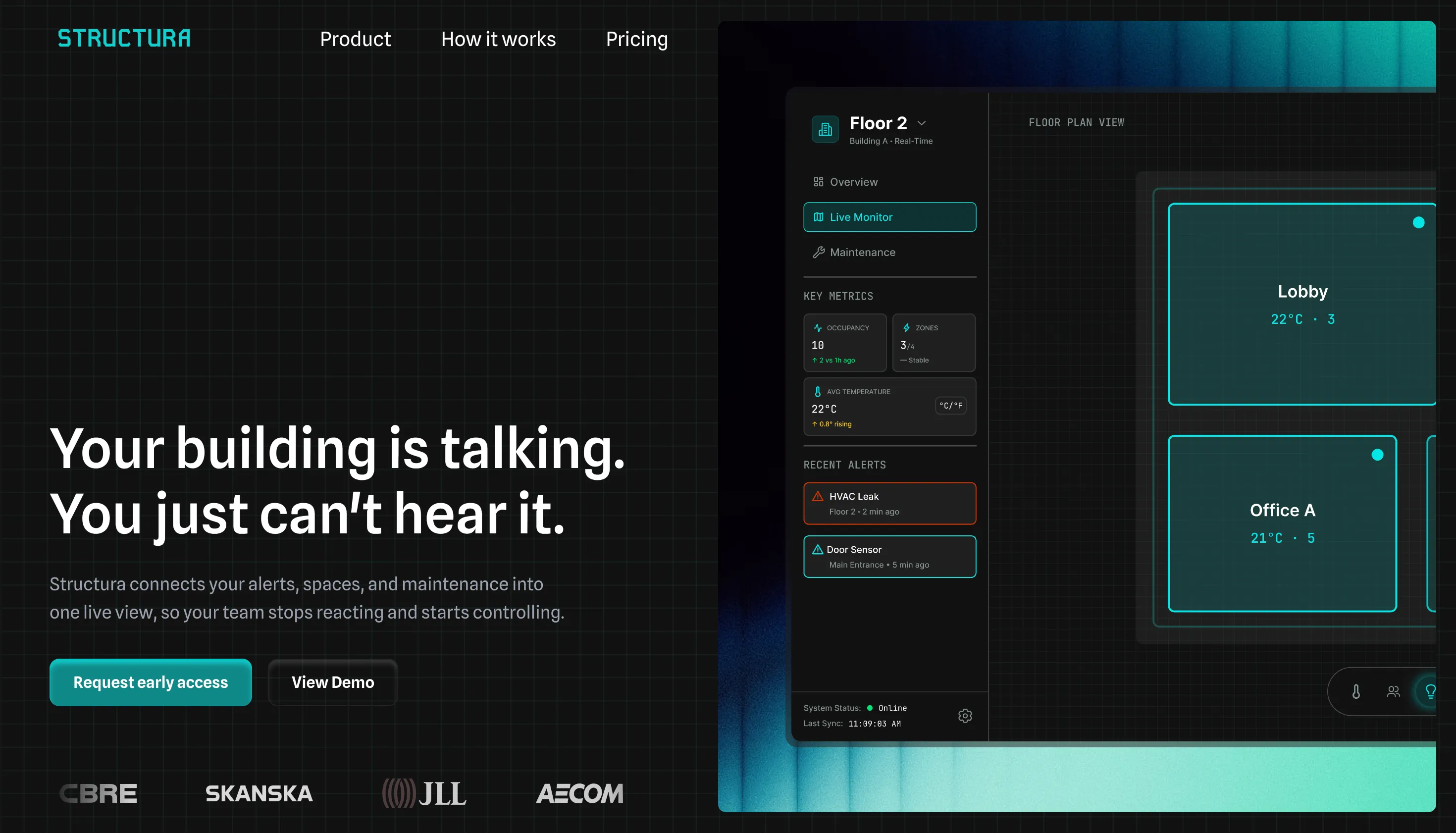Click the '2 vs 1h ago' trend text
The height and width of the screenshot is (833, 1456).
pyautogui.click(x=833, y=360)
